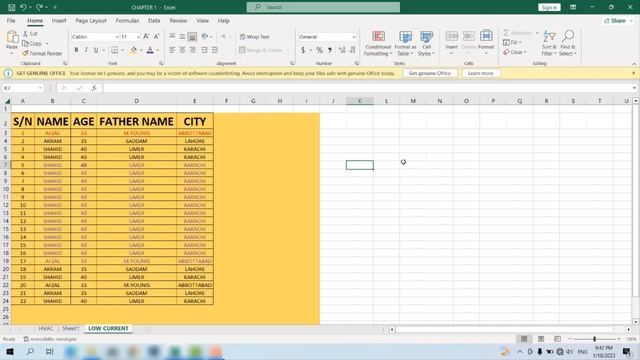Screen dimensions: 640x360
Task: Apply Bold formatting
Action: (x=76, y=50)
